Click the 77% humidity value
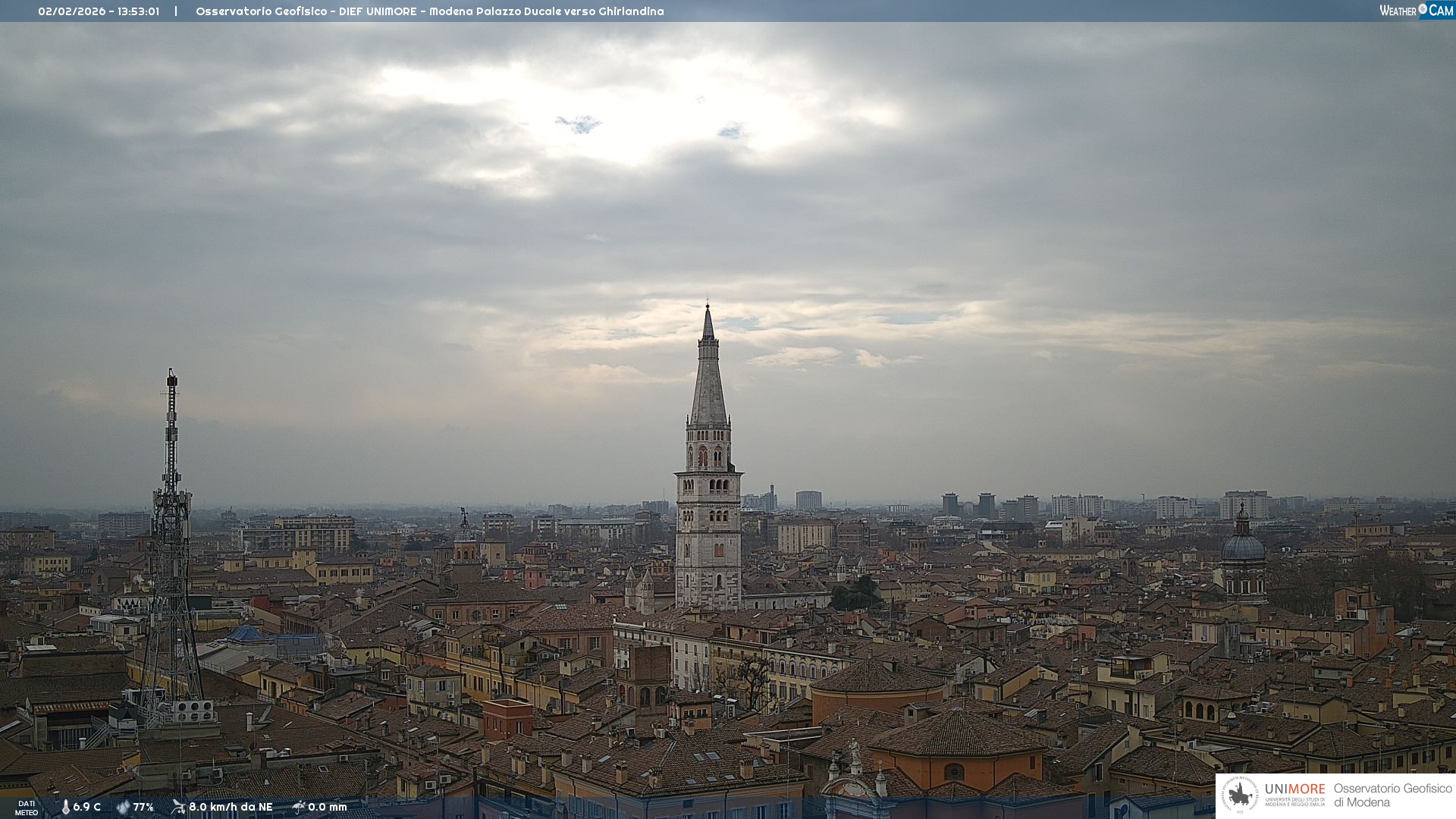The width and height of the screenshot is (1456, 819). [143, 807]
